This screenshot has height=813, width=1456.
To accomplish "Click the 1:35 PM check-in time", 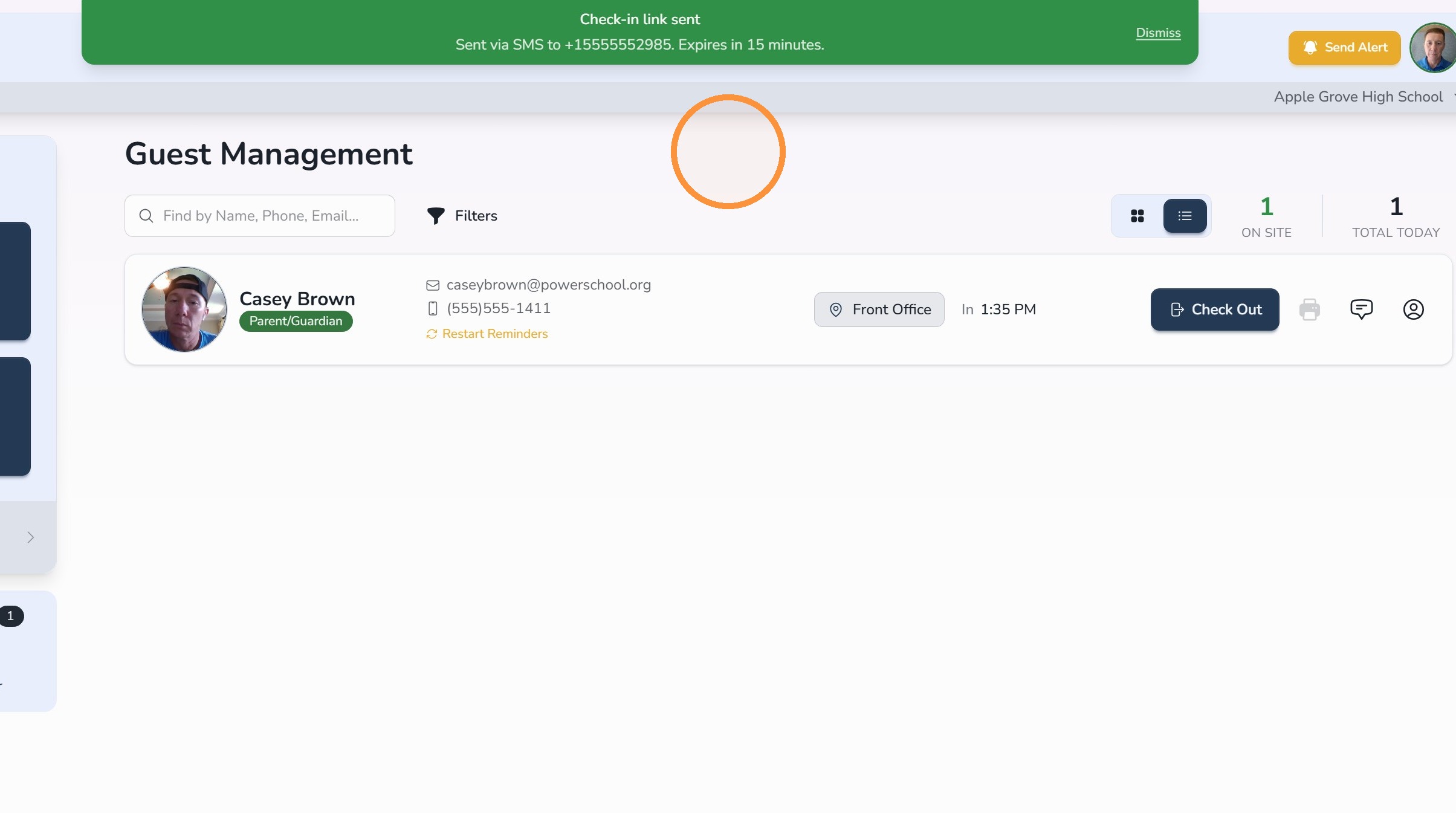I will click(1008, 309).
